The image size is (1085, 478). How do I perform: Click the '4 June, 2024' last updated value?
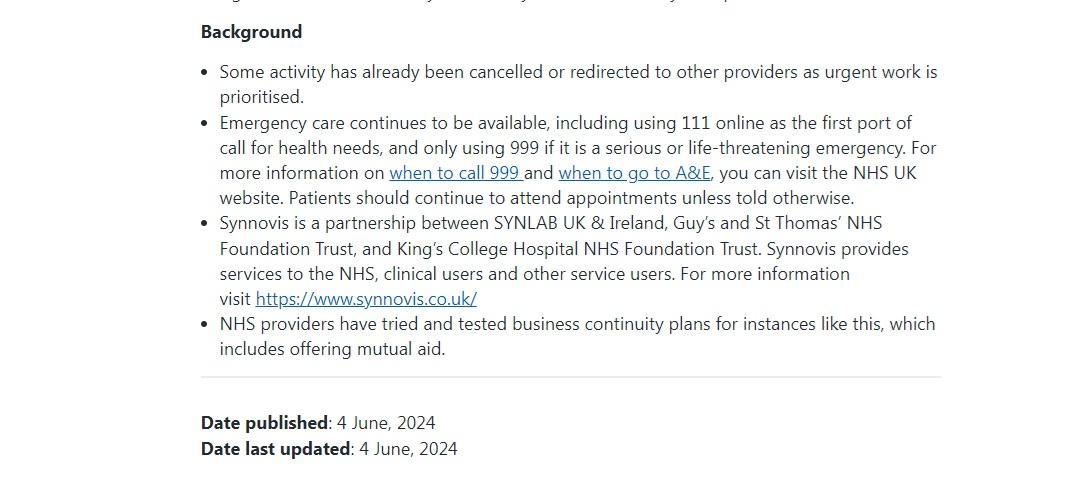click(x=408, y=449)
